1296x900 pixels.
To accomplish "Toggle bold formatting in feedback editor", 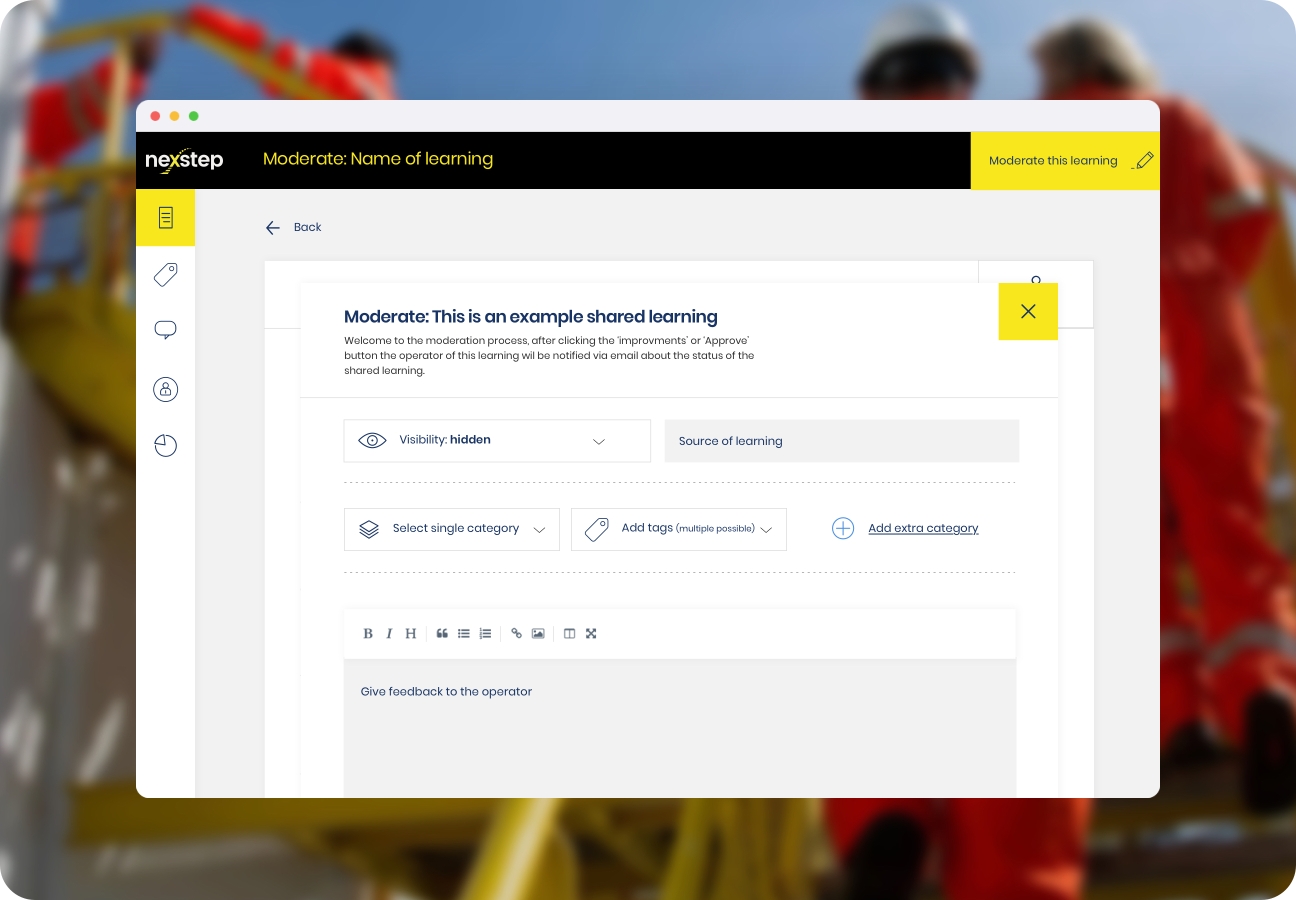I will [x=368, y=633].
